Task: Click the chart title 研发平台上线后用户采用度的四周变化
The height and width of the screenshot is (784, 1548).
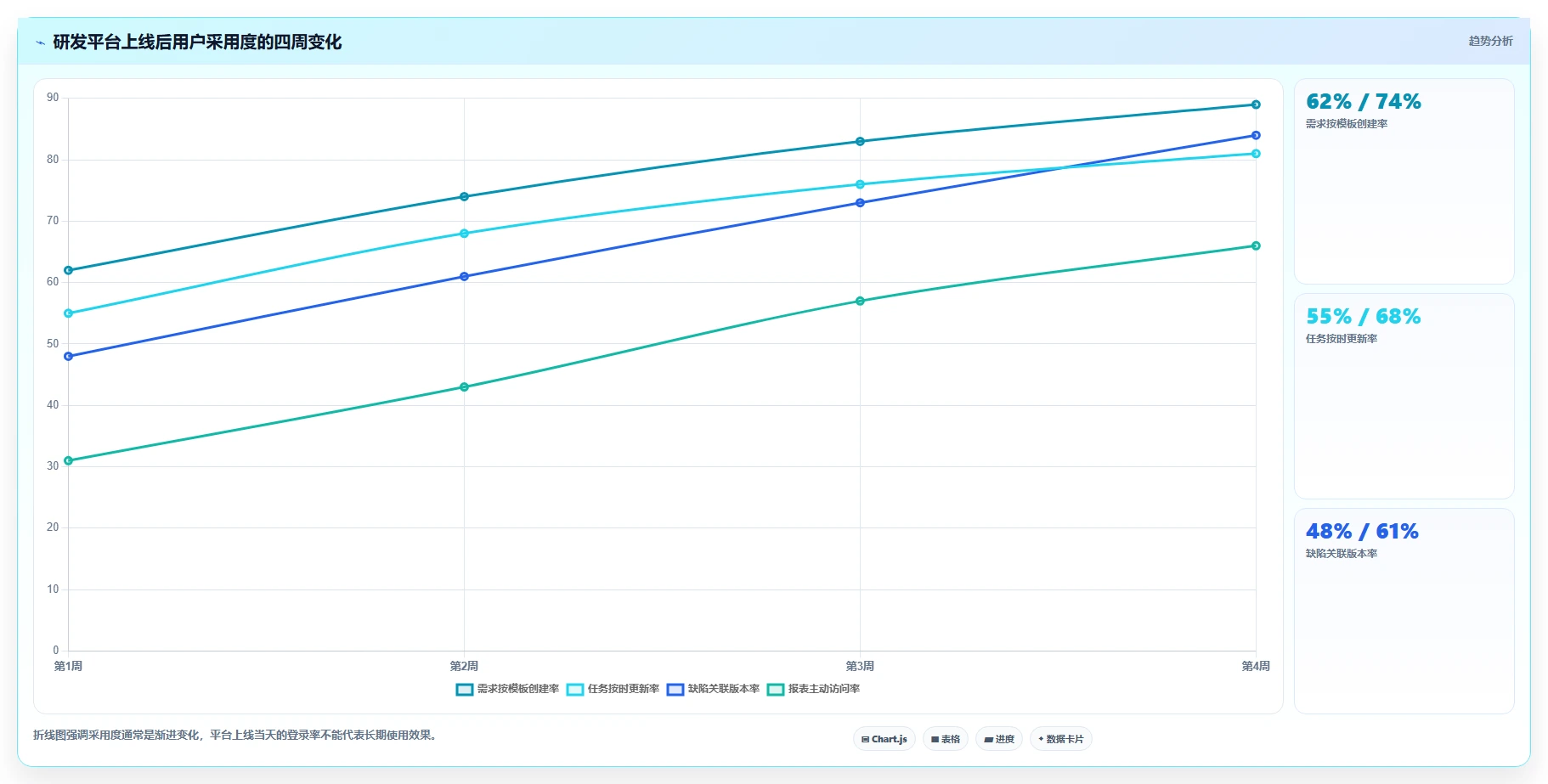Action: (197, 42)
